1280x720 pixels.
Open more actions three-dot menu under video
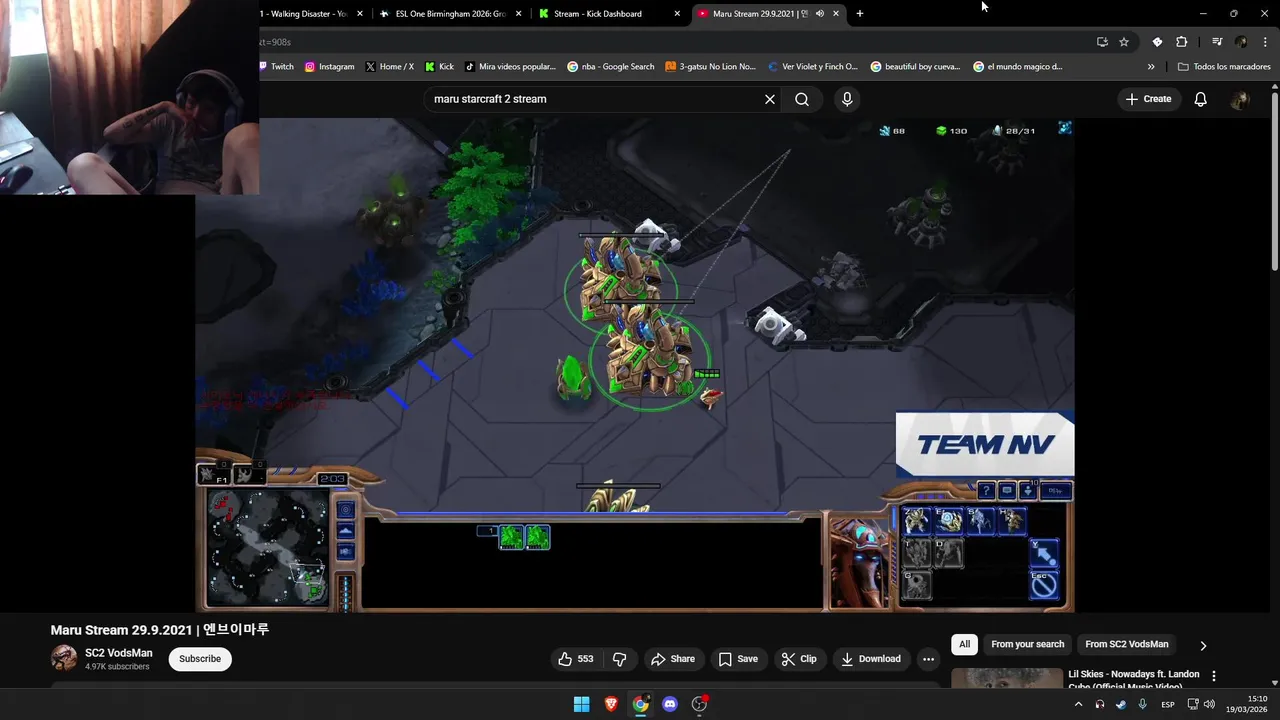(x=928, y=659)
